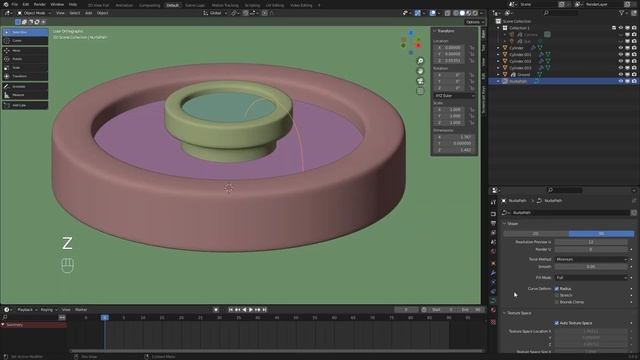Open the outliner filter funnel
This screenshot has width=640, height=360.
click(x=622, y=13)
